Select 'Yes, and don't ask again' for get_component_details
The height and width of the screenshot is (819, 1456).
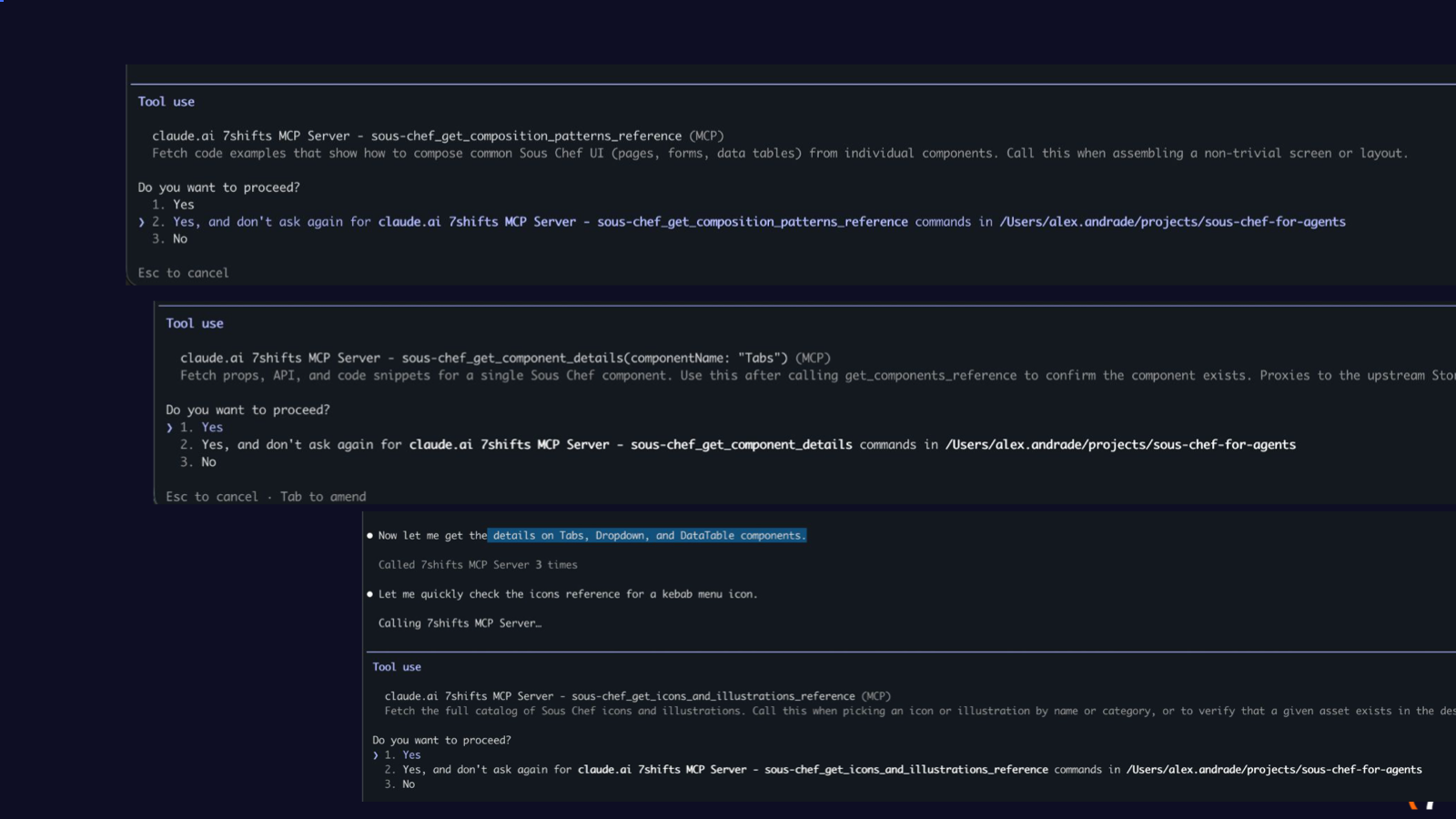[x=737, y=445]
